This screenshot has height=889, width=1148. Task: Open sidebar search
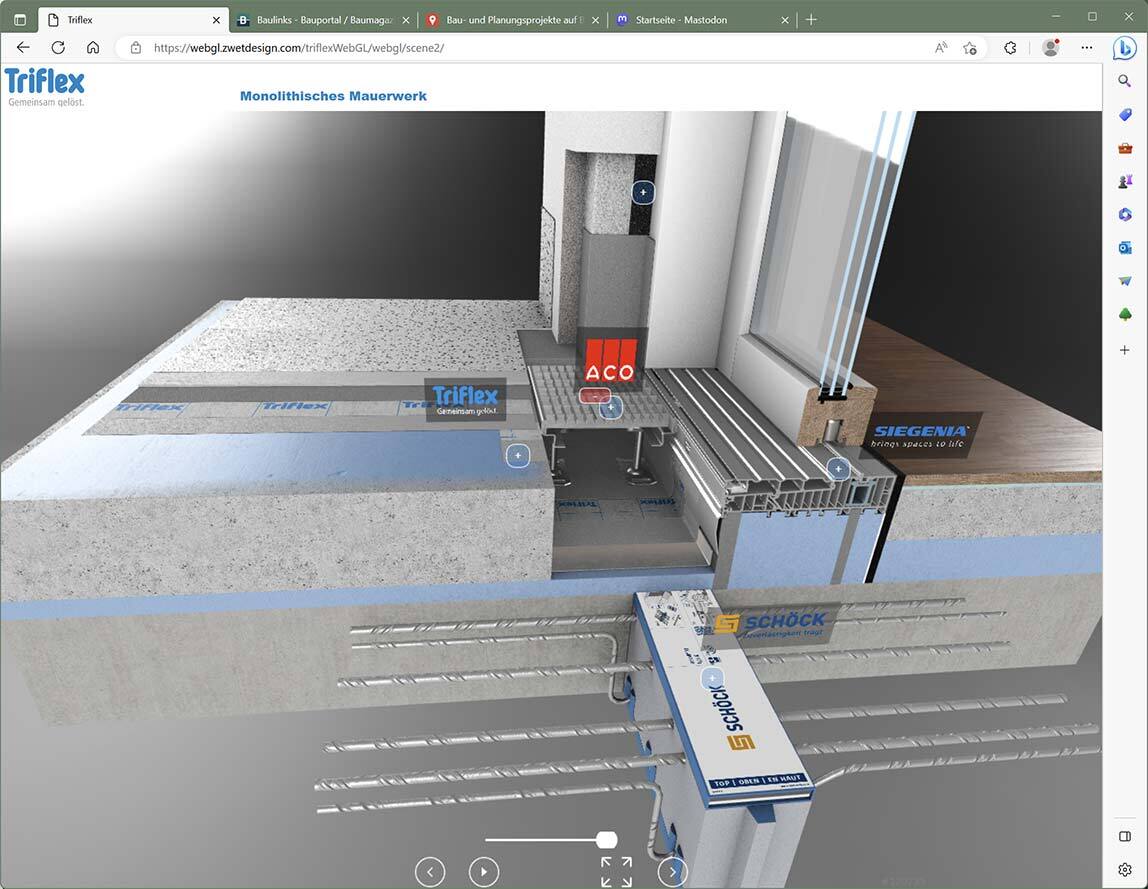[x=1125, y=81]
